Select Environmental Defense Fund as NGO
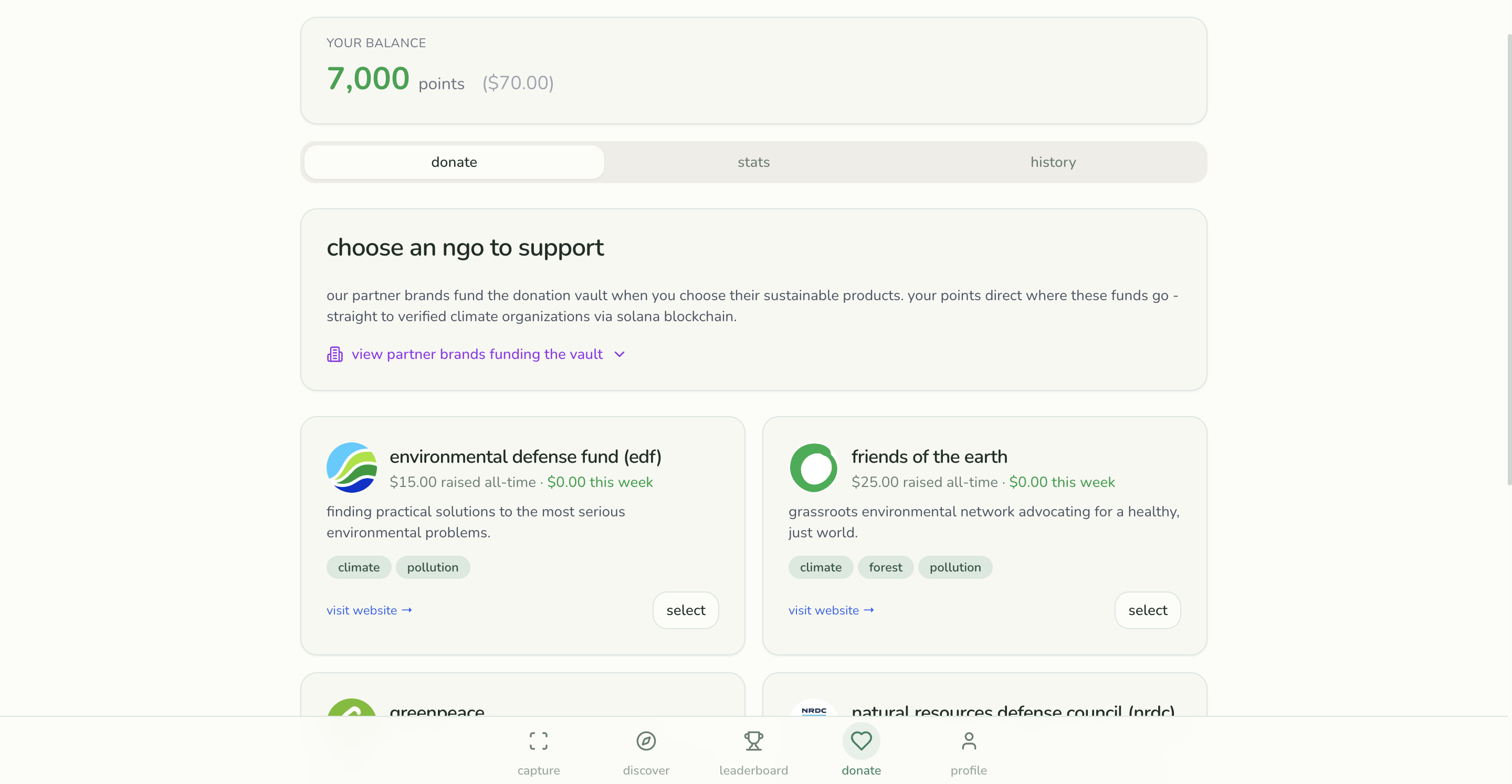The width and height of the screenshot is (1512, 784). 686,610
